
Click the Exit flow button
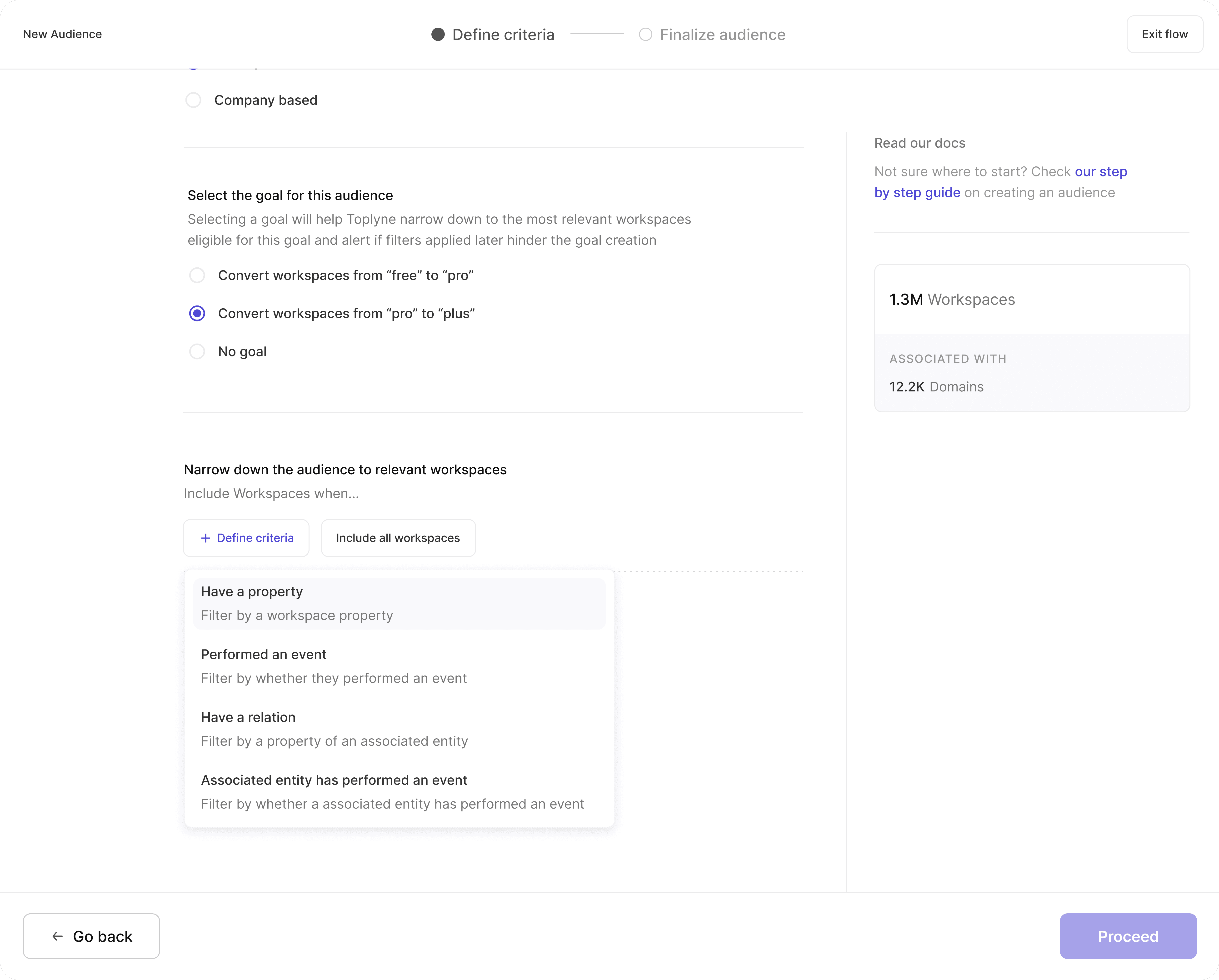(x=1164, y=35)
